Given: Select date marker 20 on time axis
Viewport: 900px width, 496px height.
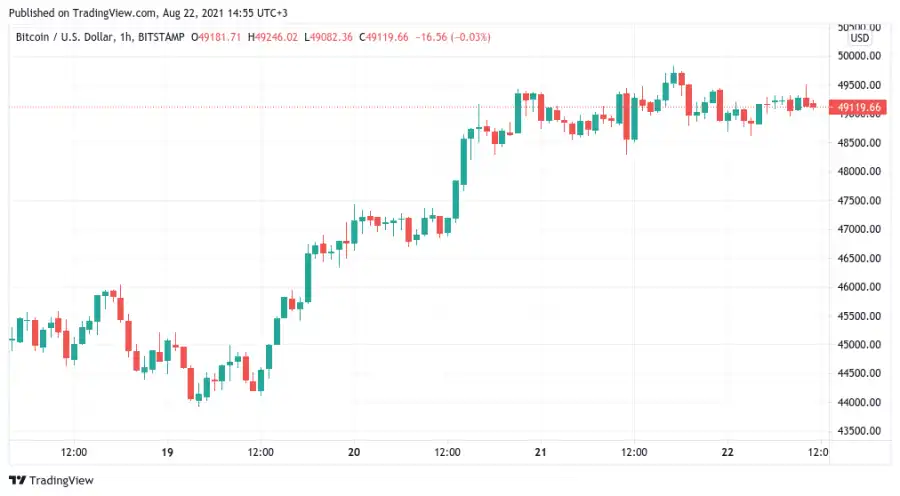Looking at the screenshot, I should point(354,452).
